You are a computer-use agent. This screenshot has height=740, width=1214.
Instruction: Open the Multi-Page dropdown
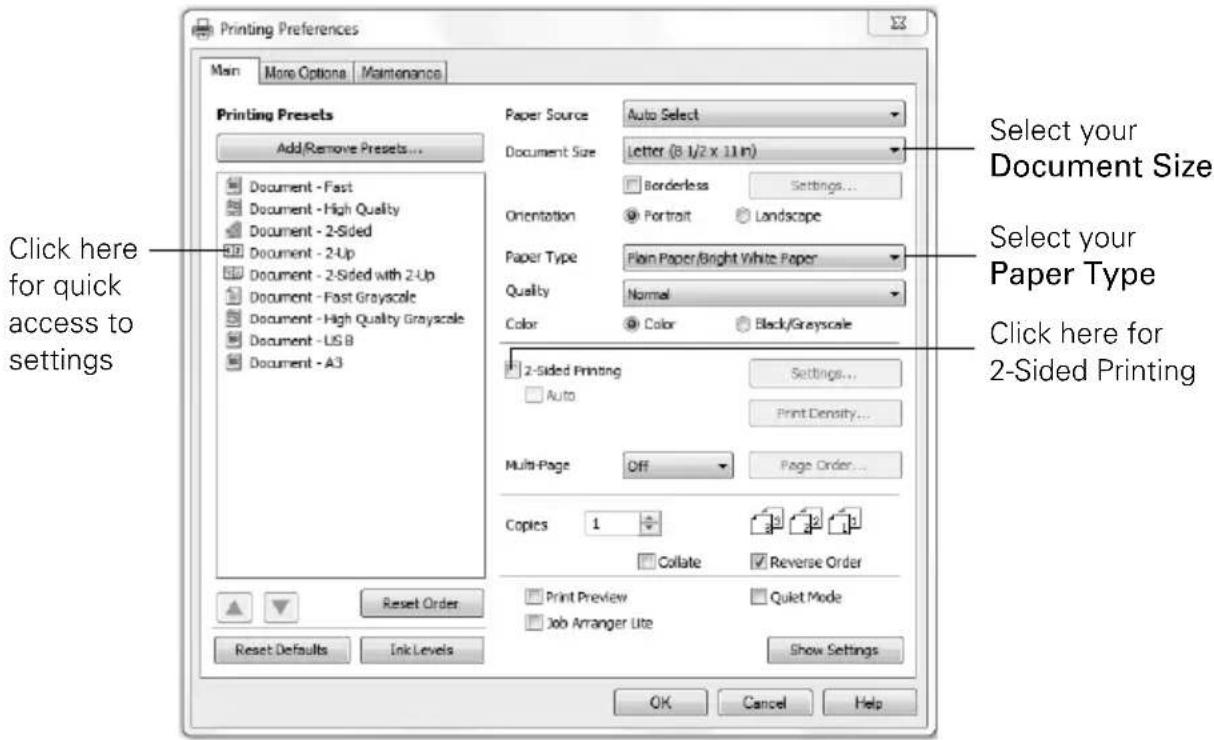[x=677, y=466]
